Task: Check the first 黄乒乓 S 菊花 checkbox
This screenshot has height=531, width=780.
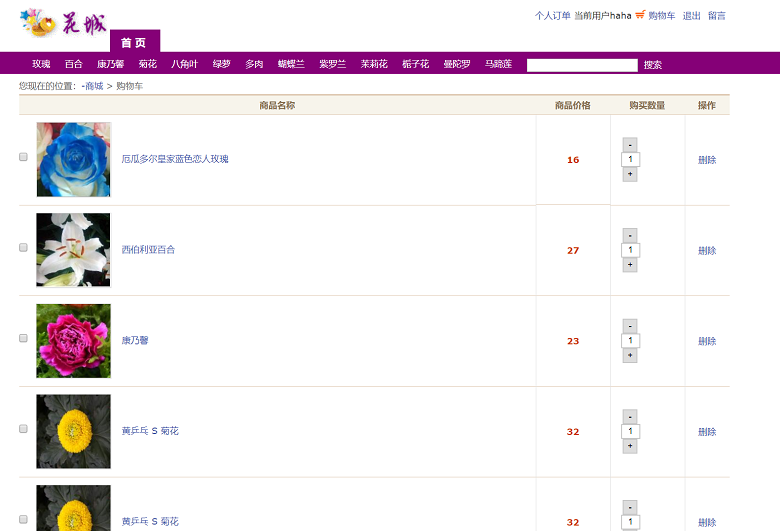Action: click(x=23, y=428)
